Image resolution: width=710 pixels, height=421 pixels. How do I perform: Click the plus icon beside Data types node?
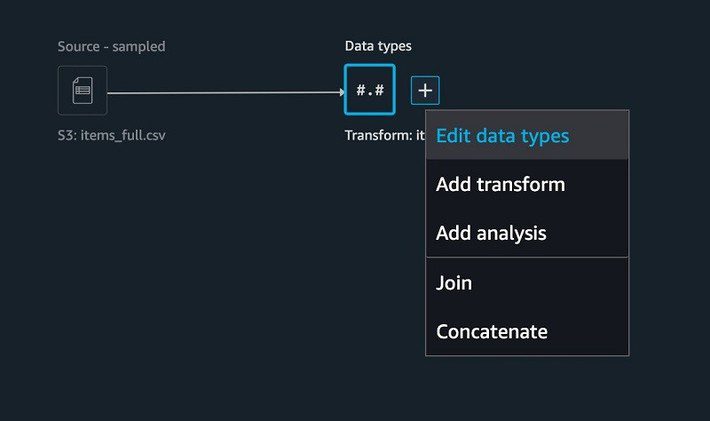point(425,91)
